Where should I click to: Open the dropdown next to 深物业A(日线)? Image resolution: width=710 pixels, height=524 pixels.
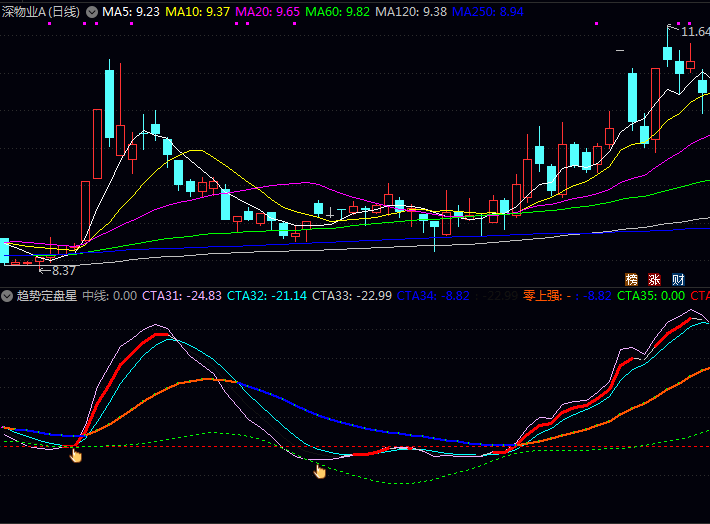[x=92, y=12]
